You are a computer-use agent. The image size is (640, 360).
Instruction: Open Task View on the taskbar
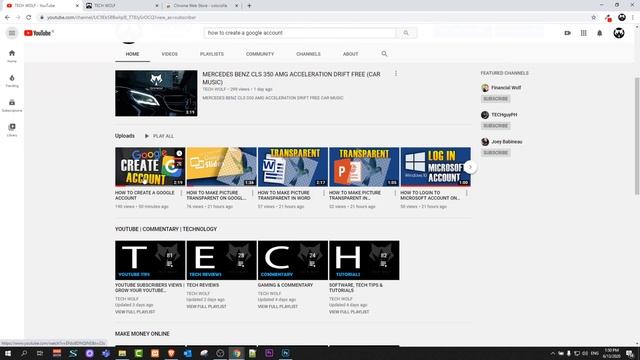[x=40, y=353]
